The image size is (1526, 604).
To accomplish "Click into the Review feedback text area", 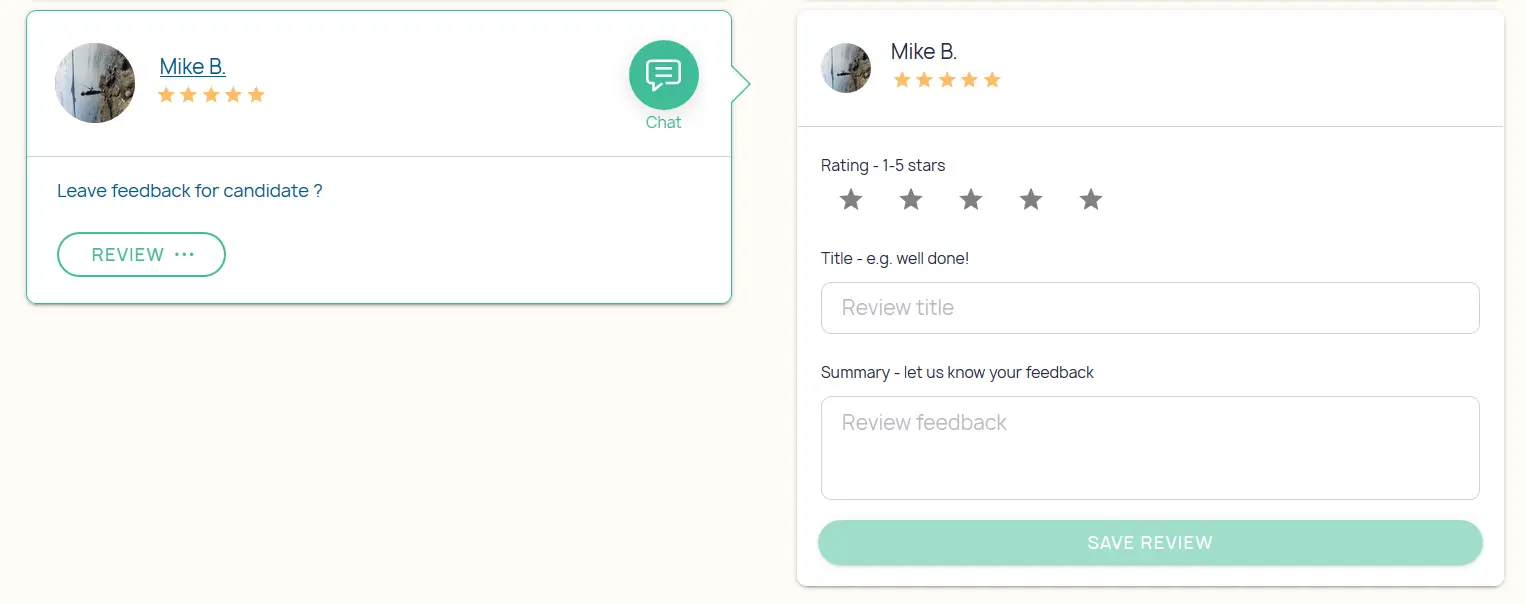I will tap(1150, 448).
